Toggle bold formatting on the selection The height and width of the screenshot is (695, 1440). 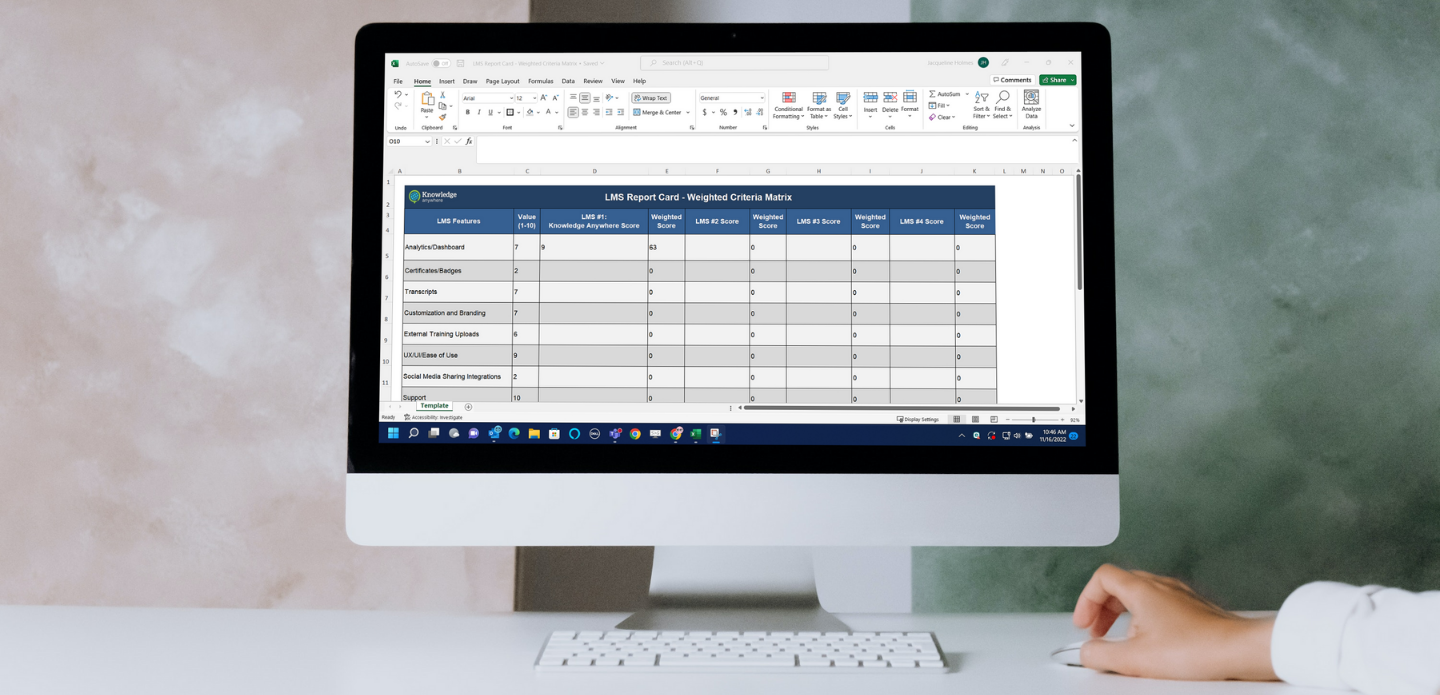pyautogui.click(x=468, y=111)
